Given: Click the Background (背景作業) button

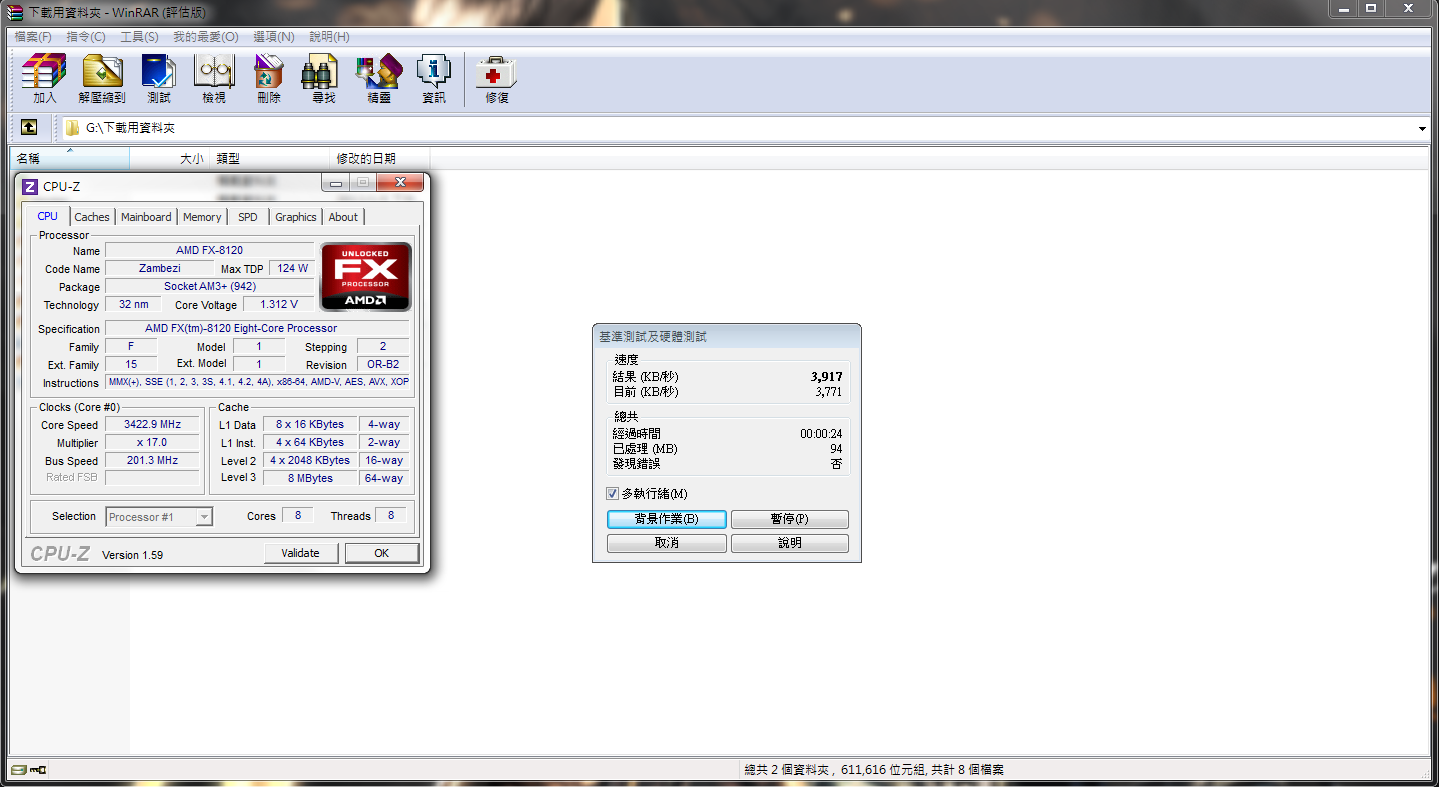Looking at the screenshot, I should [667, 520].
